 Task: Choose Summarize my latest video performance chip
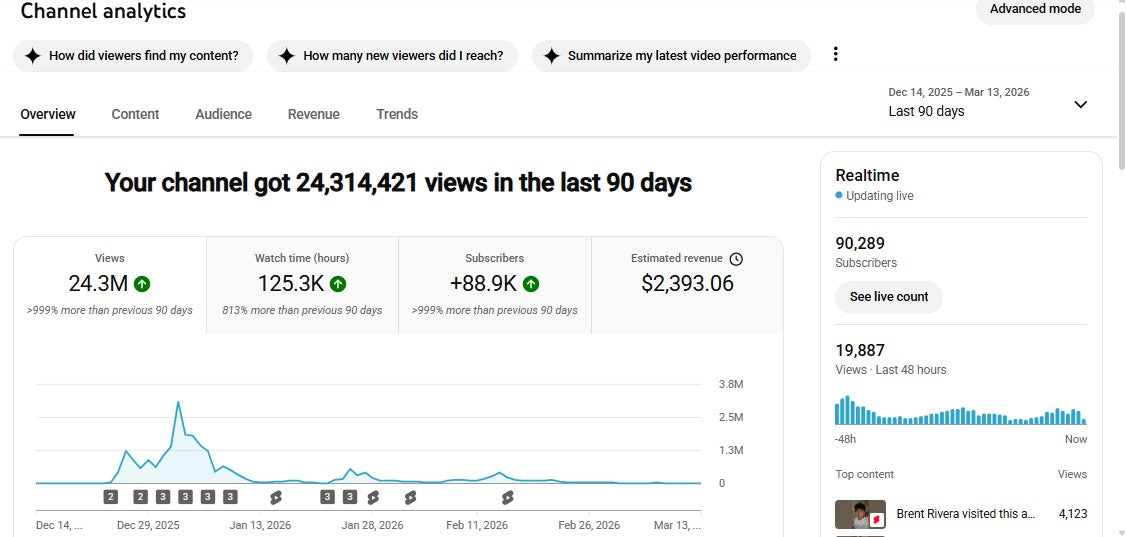click(669, 56)
